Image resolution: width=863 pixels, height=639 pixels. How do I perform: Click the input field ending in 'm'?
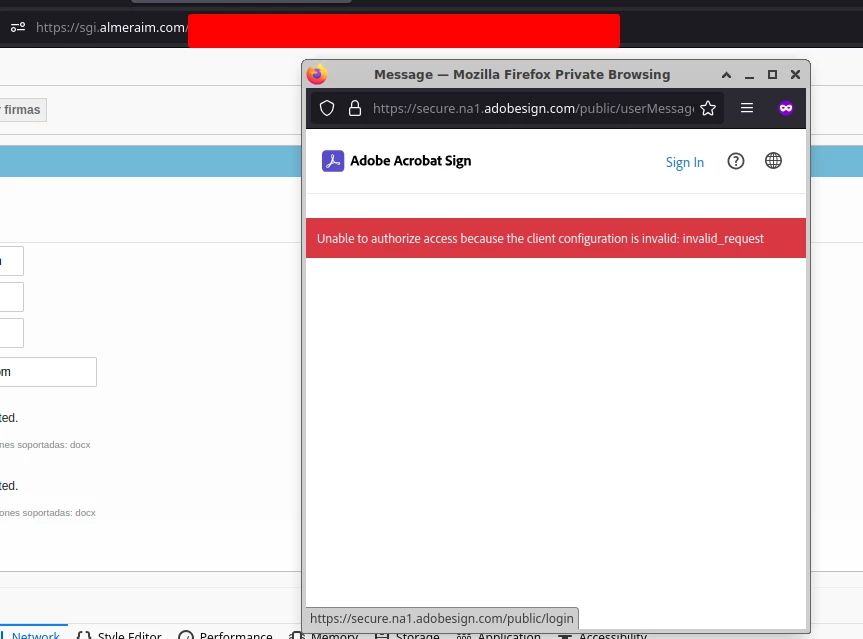(48, 372)
